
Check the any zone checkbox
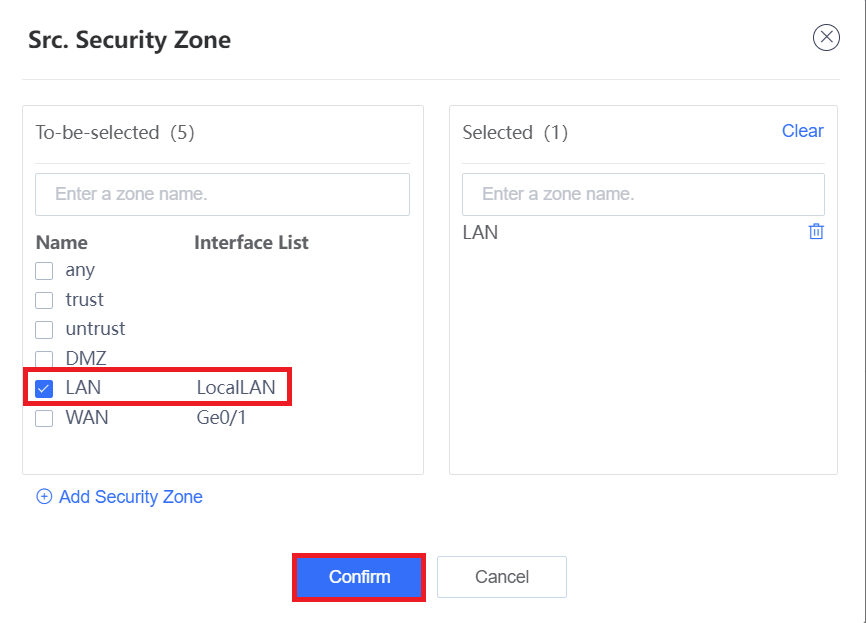(44, 271)
